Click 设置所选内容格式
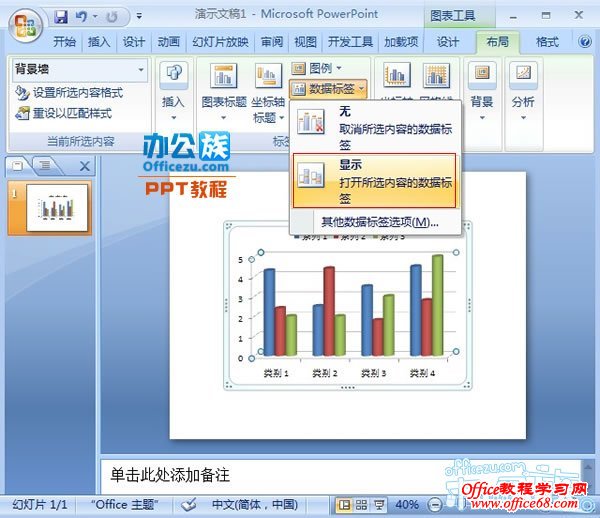Image resolution: width=600 pixels, height=518 pixels. tap(69, 93)
